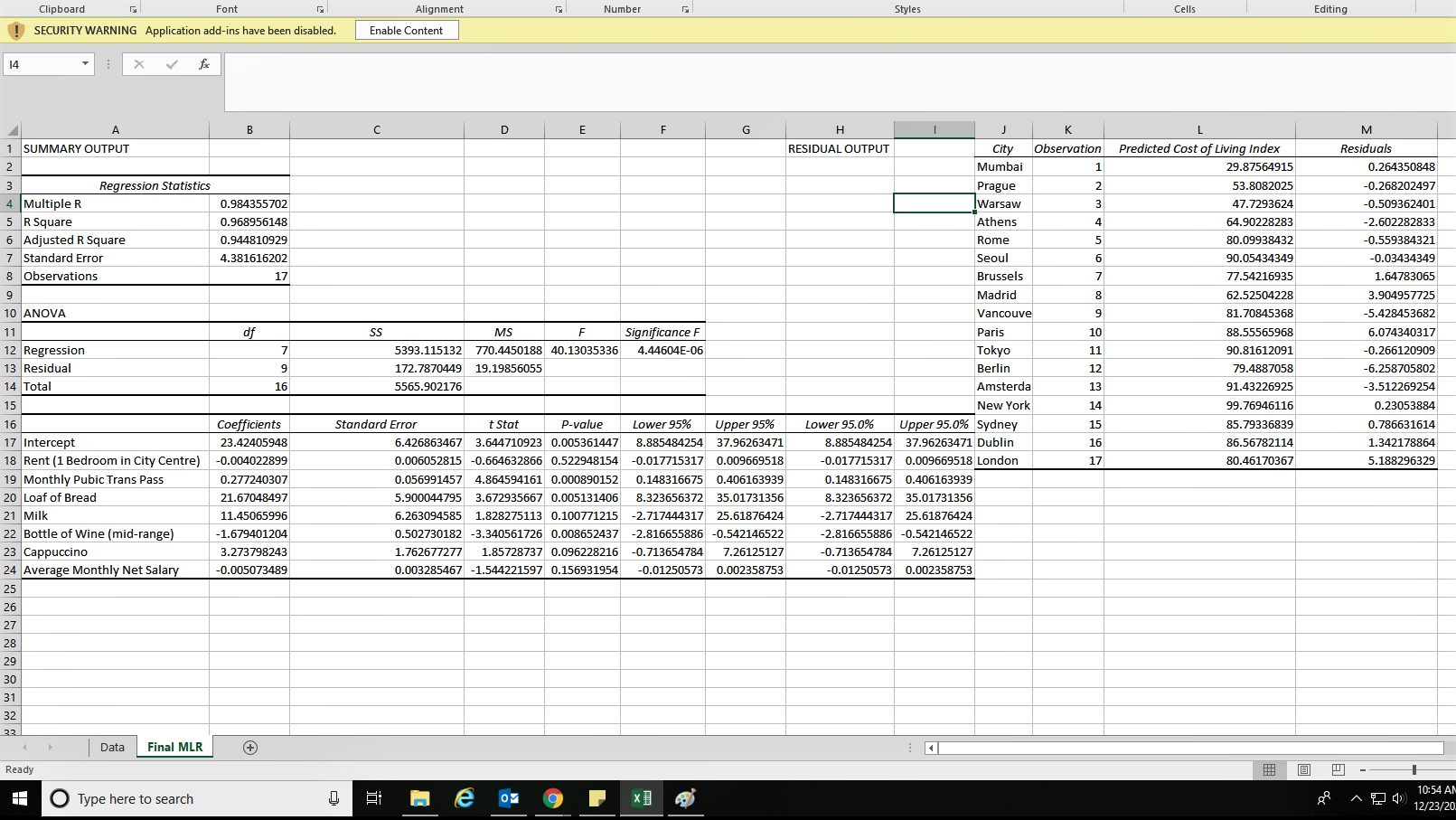Select column C header
The image size is (1456, 820).
[377, 130]
